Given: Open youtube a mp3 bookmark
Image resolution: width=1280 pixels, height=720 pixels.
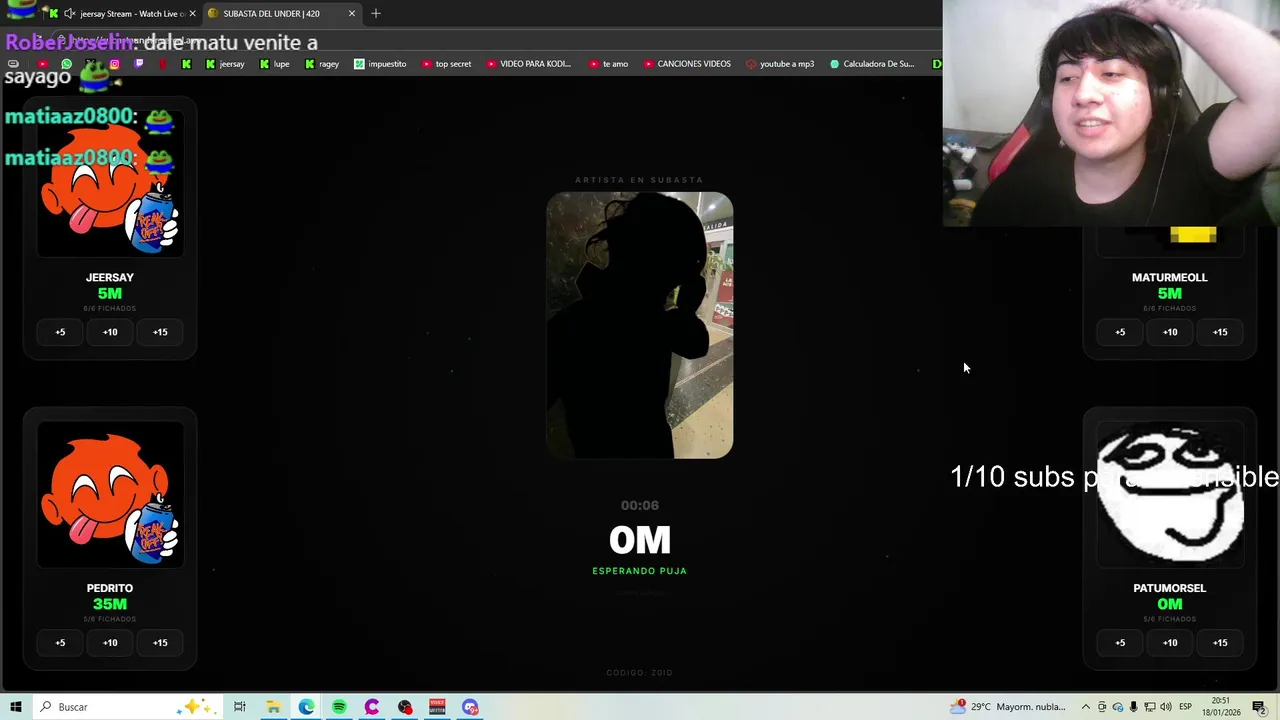Looking at the screenshot, I should point(779,64).
